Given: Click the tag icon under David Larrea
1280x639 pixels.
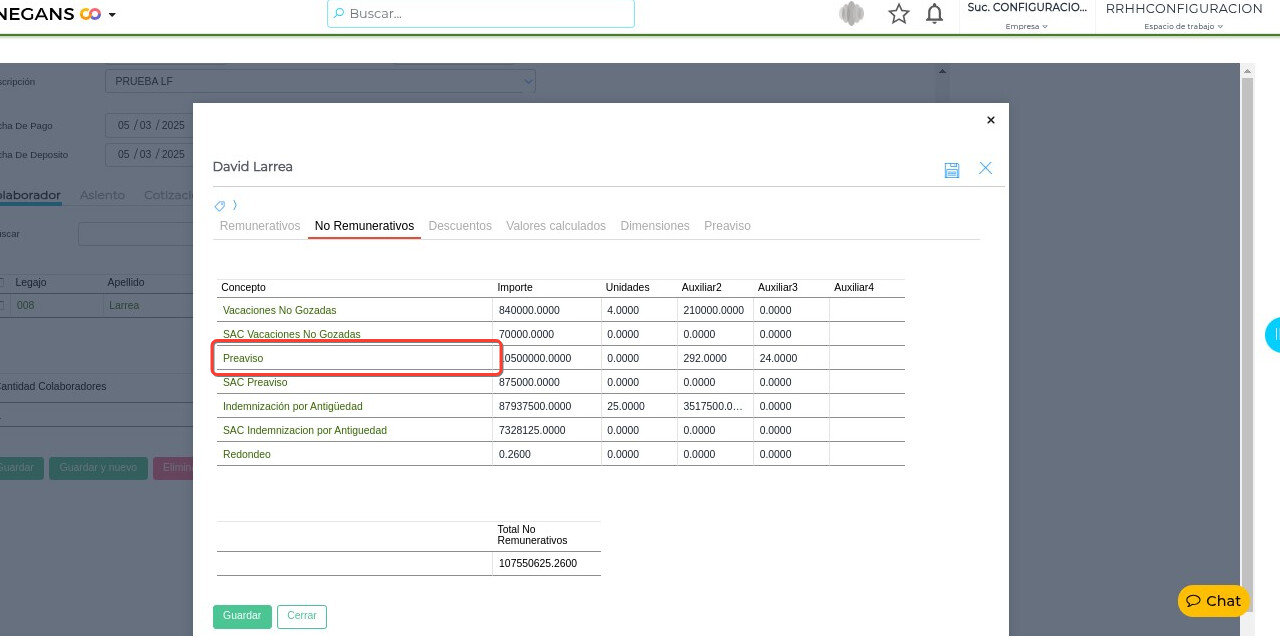Looking at the screenshot, I should (220, 206).
